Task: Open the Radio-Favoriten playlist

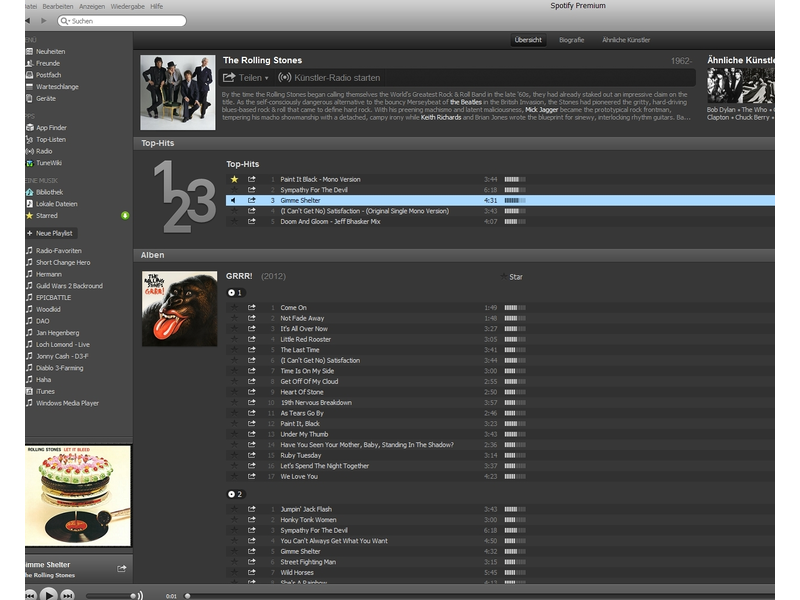Action: (59, 251)
